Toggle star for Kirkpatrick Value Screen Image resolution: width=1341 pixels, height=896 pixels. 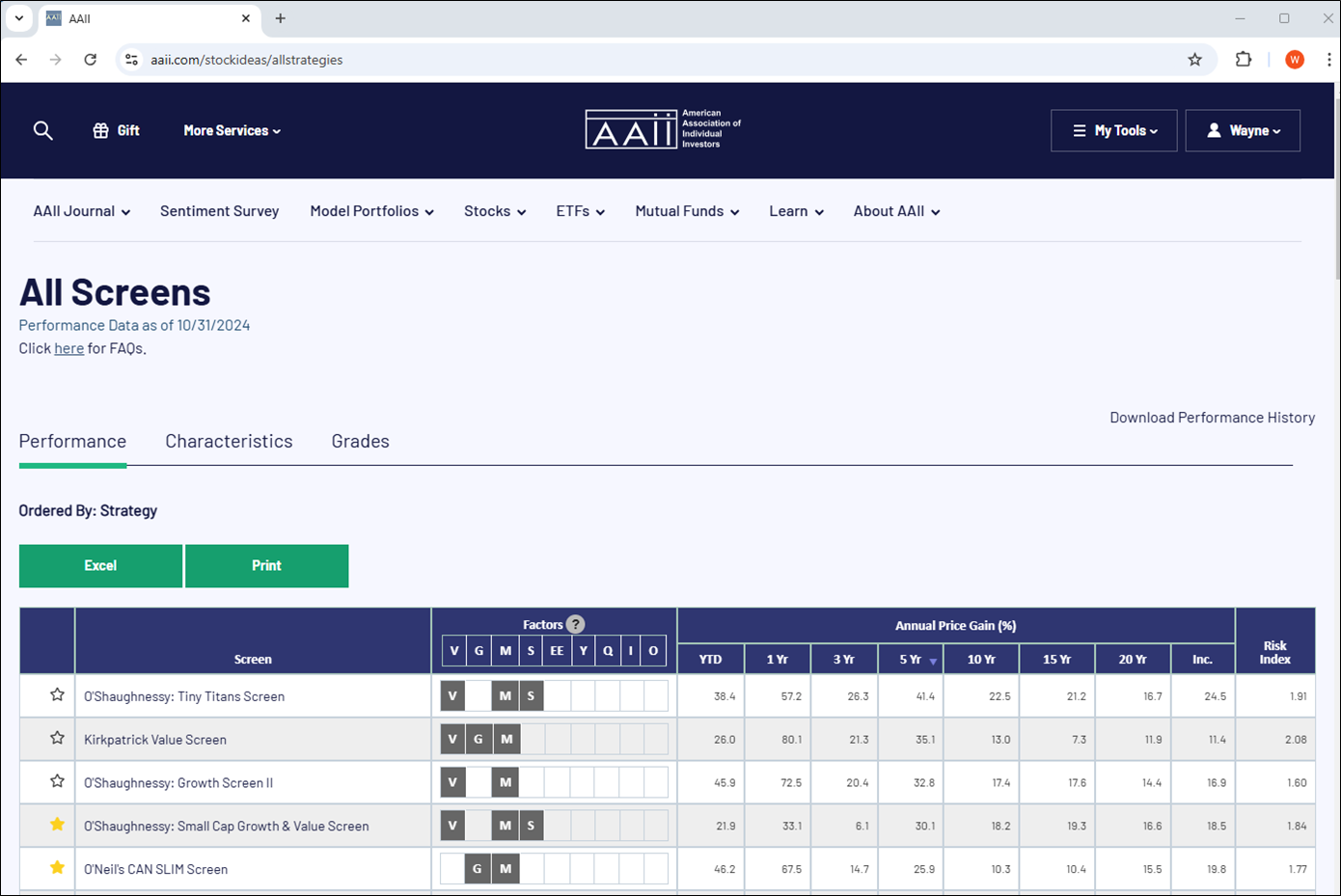click(57, 739)
